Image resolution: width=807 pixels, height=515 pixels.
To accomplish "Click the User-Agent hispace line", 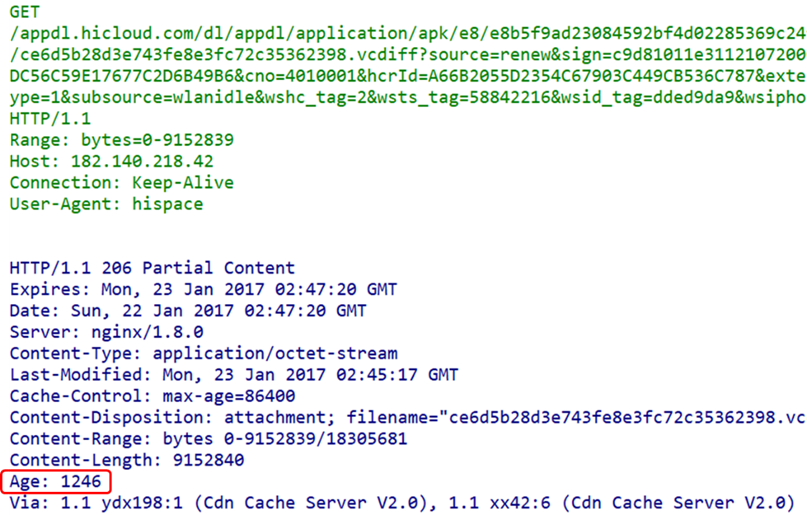I will tap(106, 204).
